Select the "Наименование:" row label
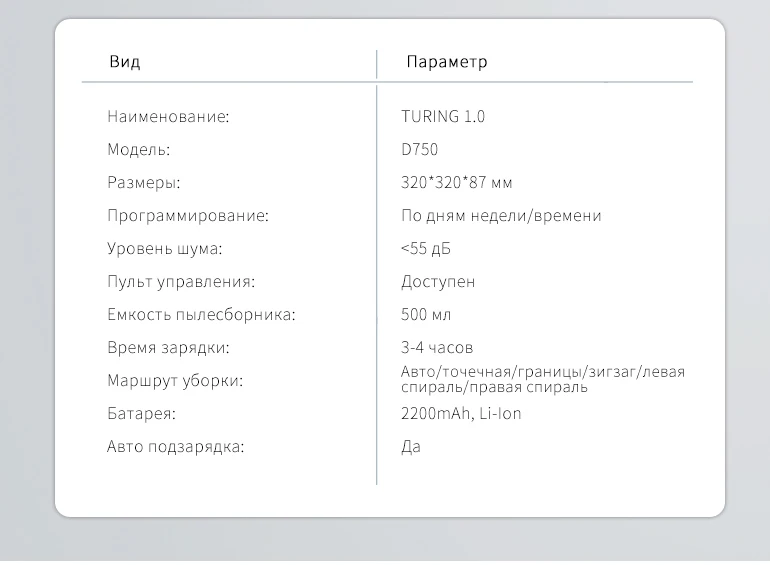The image size is (770, 565). click(x=168, y=116)
